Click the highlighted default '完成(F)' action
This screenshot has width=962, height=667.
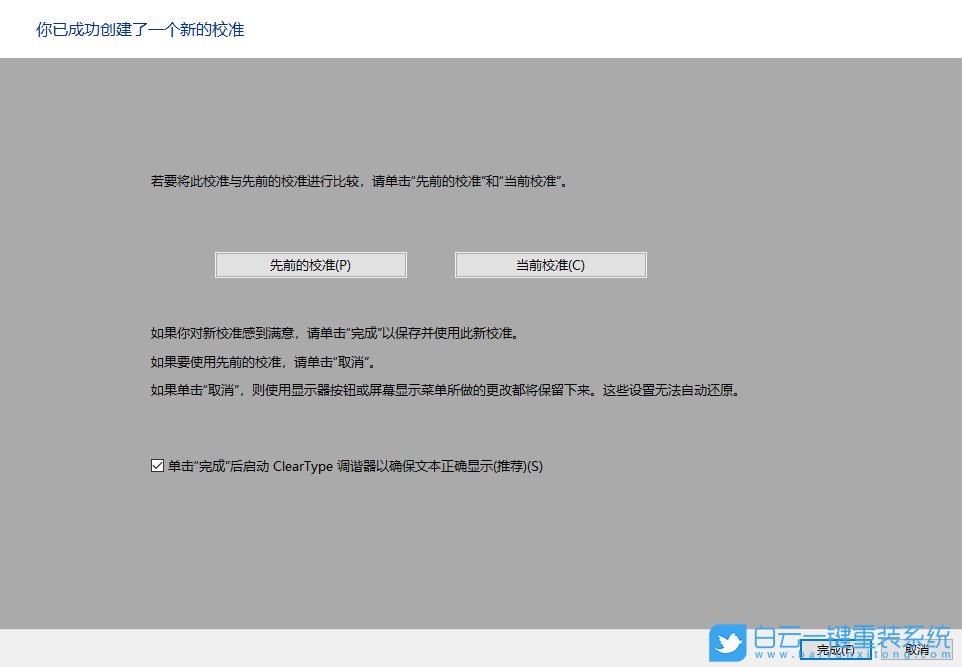click(x=835, y=649)
